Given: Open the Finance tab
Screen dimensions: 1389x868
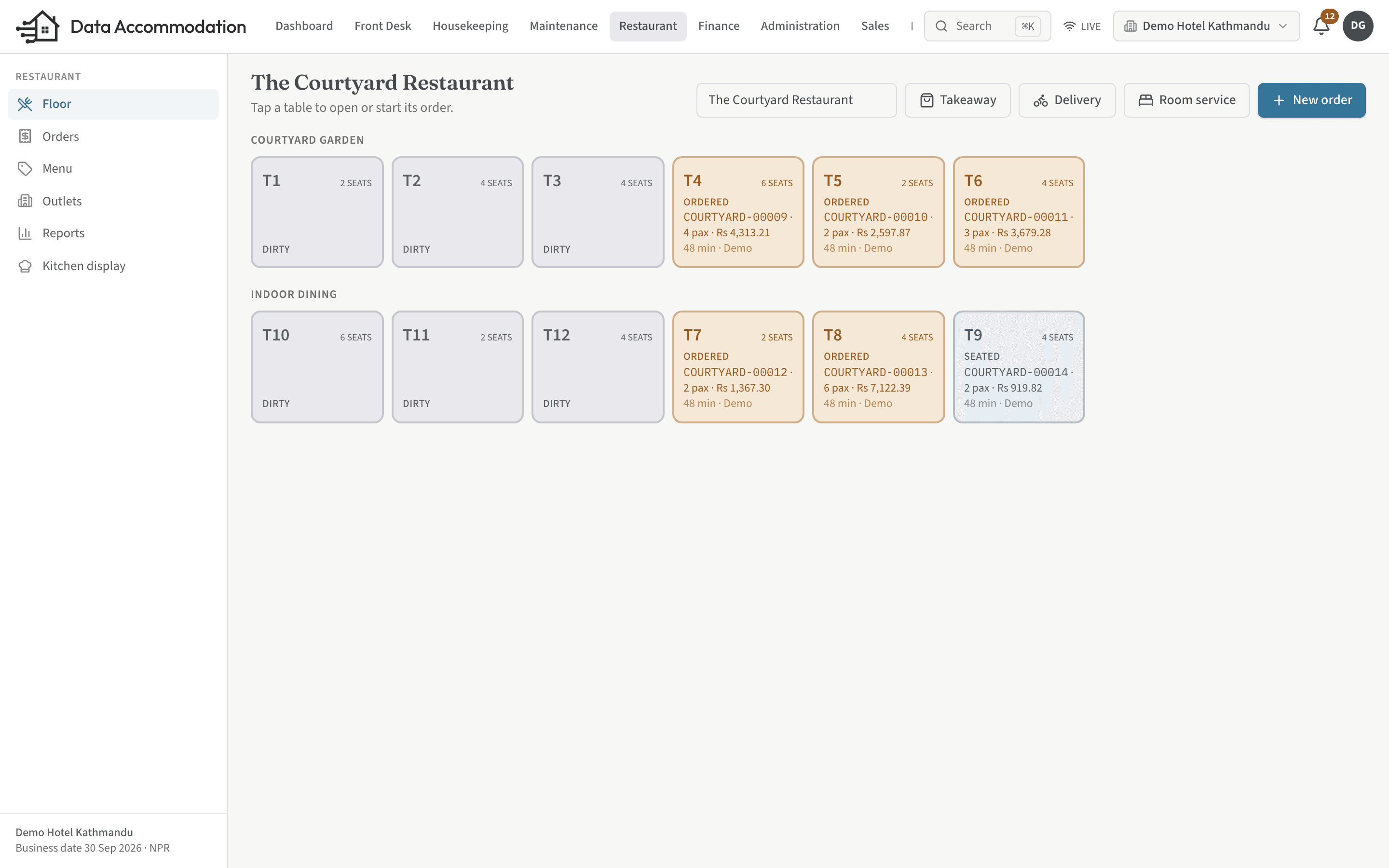Looking at the screenshot, I should point(719,26).
